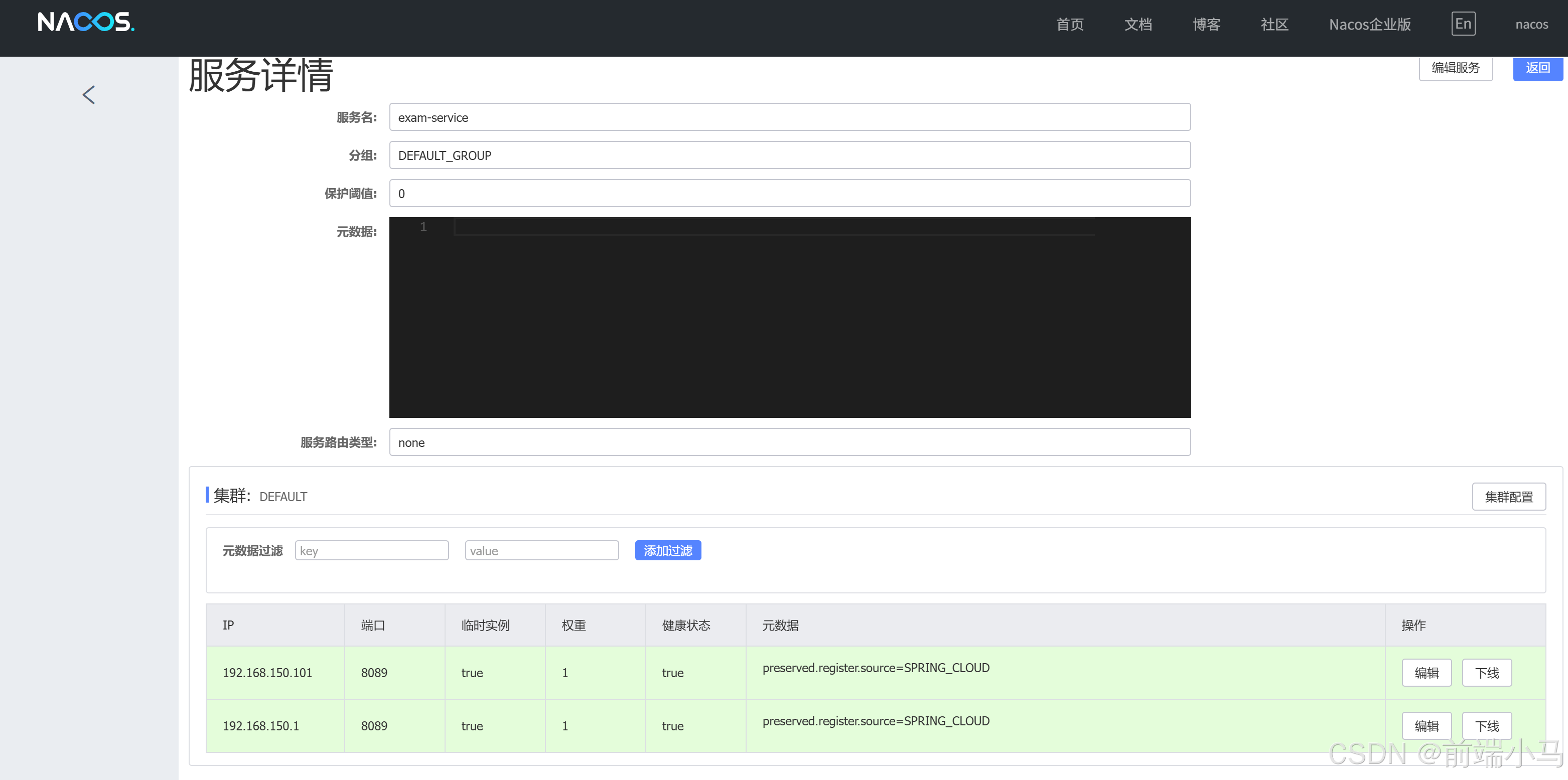The height and width of the screenshot is (780, 1568).
Task: Go to the 博客 page
Action: [1206, 25]
